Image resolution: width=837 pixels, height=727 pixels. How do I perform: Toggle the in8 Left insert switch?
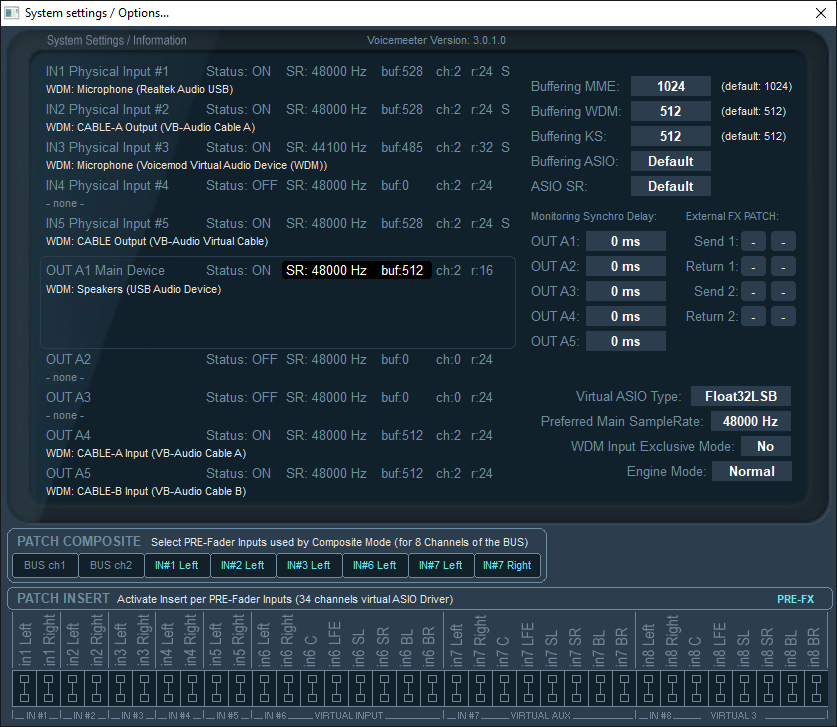pyautogui.click(x=648, y=688)
